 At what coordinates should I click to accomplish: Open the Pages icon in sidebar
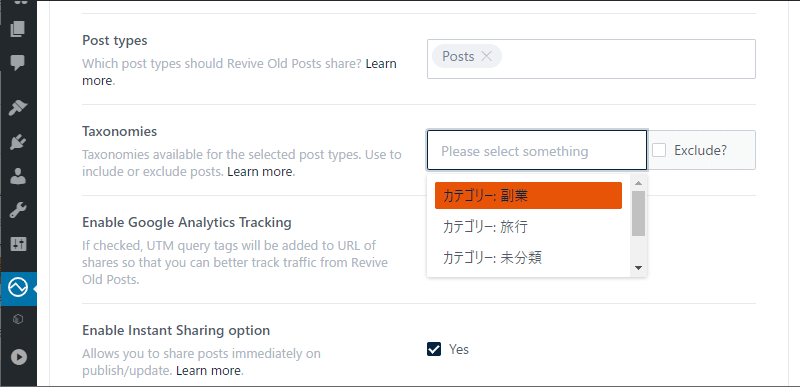point(18,29)
